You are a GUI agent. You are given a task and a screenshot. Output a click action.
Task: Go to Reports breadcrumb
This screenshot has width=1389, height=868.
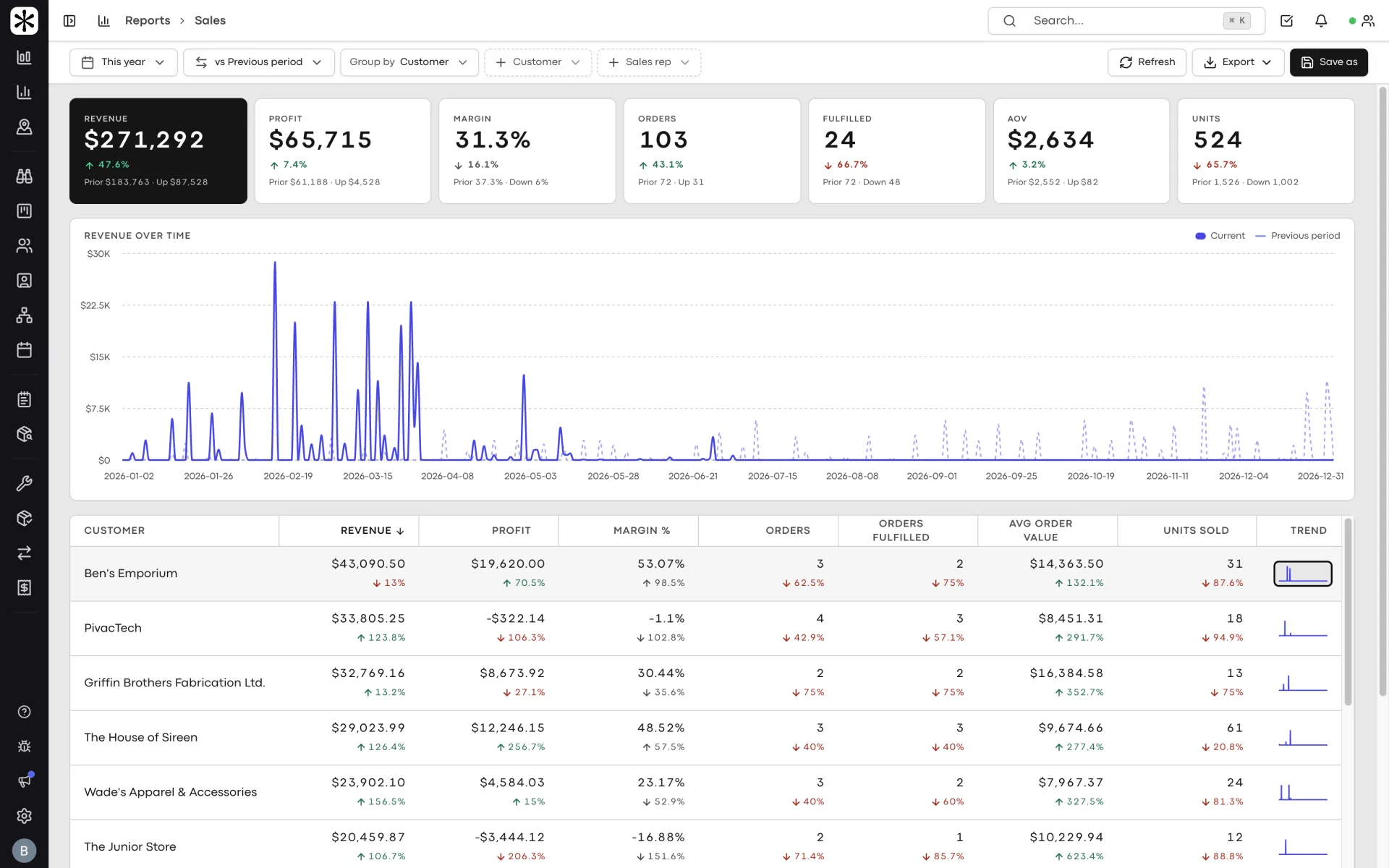pyautogui.click(x=148, y=21)
